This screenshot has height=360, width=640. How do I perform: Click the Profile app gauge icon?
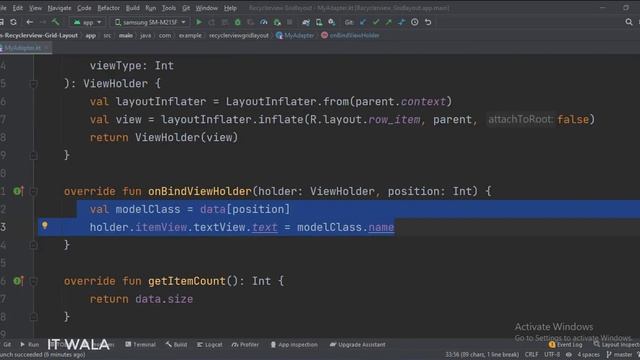pos(264,22)
